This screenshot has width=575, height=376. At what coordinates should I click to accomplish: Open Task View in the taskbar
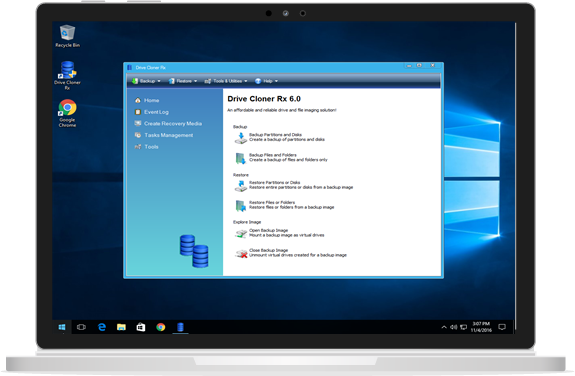pyautogui.click(x=81, y=327)
